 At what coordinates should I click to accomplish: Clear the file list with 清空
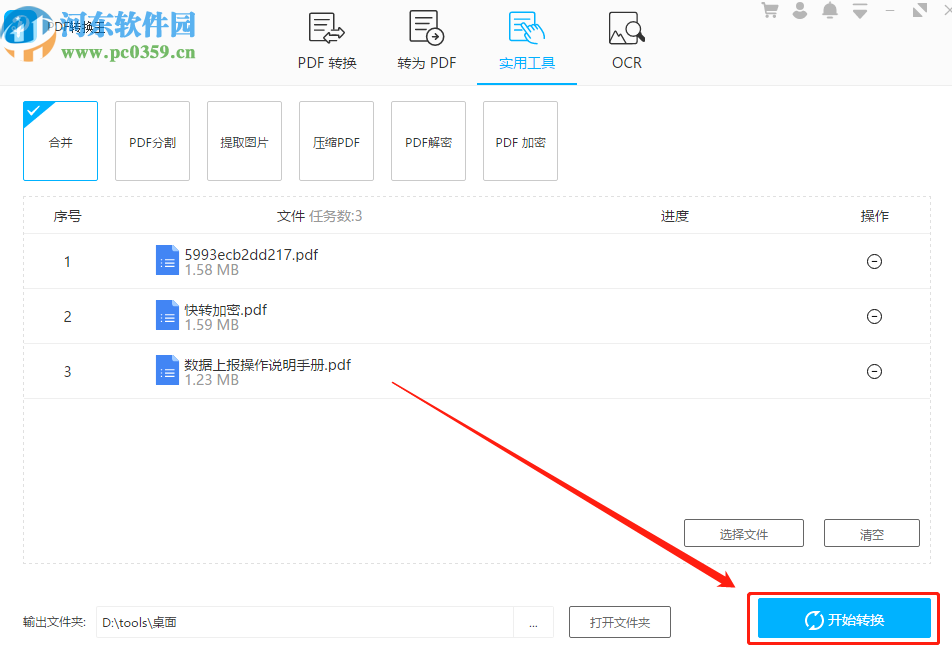pyautogui.click(x=871, y=532)
